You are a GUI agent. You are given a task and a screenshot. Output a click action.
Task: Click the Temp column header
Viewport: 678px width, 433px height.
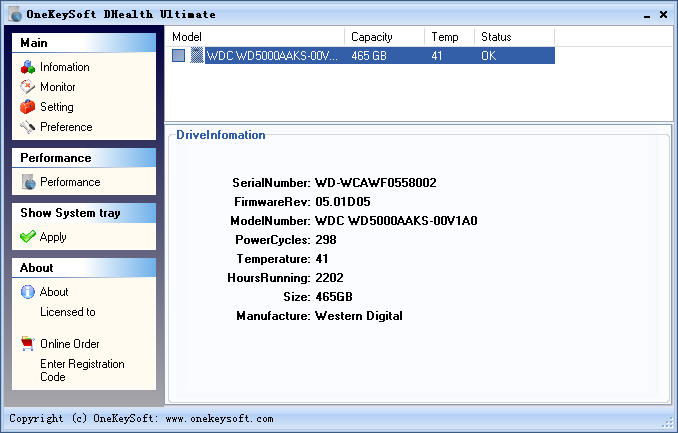tap(449, 37)
